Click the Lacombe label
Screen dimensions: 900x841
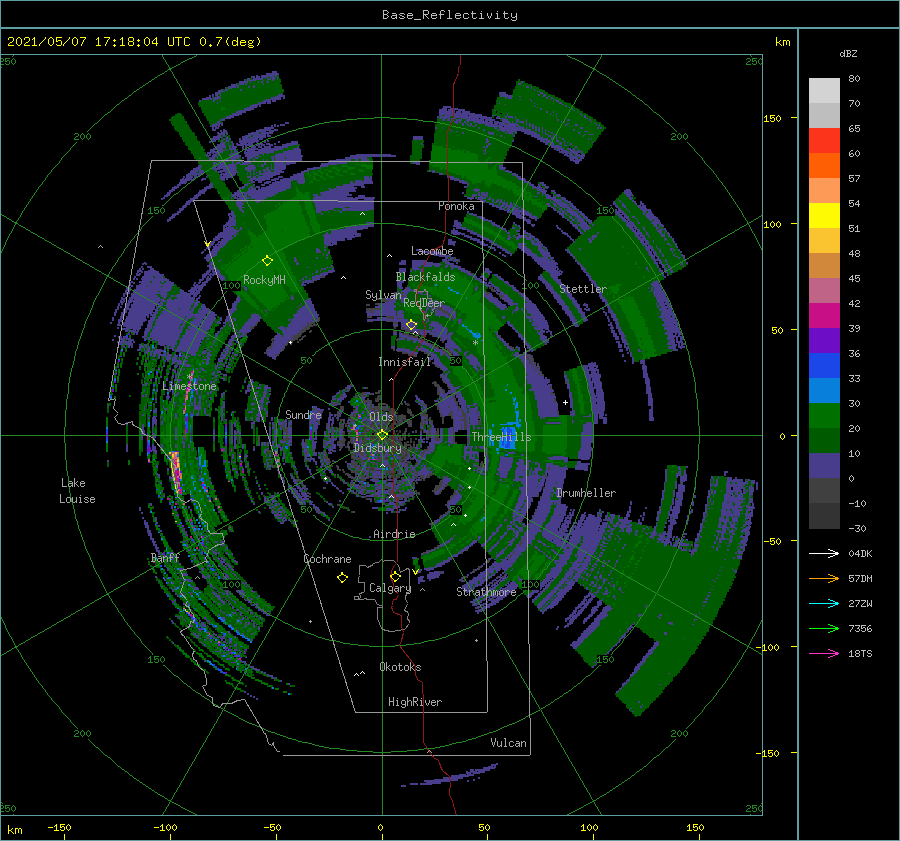432,251
